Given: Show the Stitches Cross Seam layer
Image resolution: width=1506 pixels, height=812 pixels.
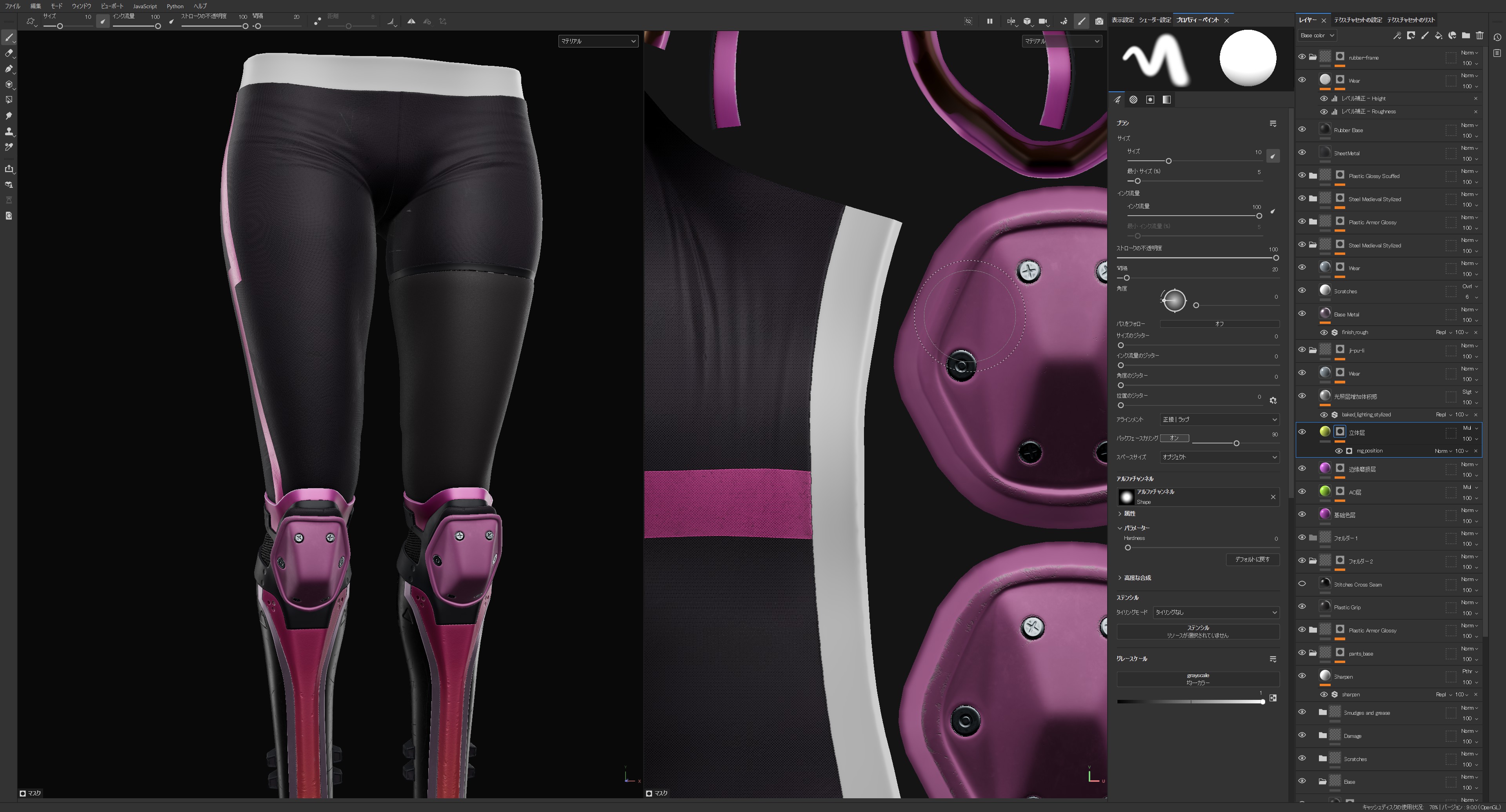Looking at the screenshot, I should click(x=1302, y=584).
